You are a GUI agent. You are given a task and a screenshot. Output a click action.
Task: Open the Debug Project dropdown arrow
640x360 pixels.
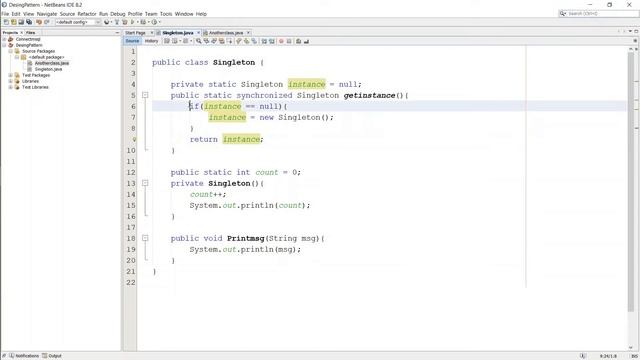tap(149, 22)
